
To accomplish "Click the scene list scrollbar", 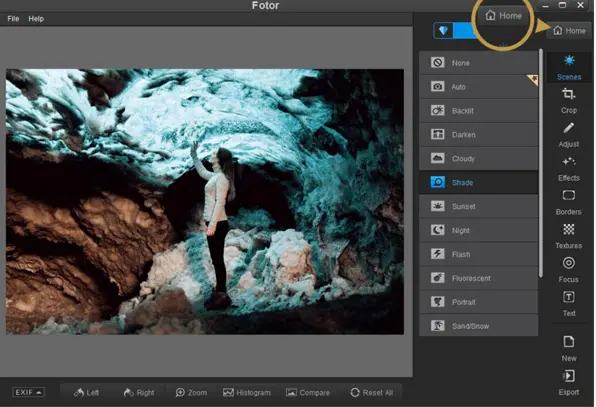I will pyautogui.click(x=541, y=163).
